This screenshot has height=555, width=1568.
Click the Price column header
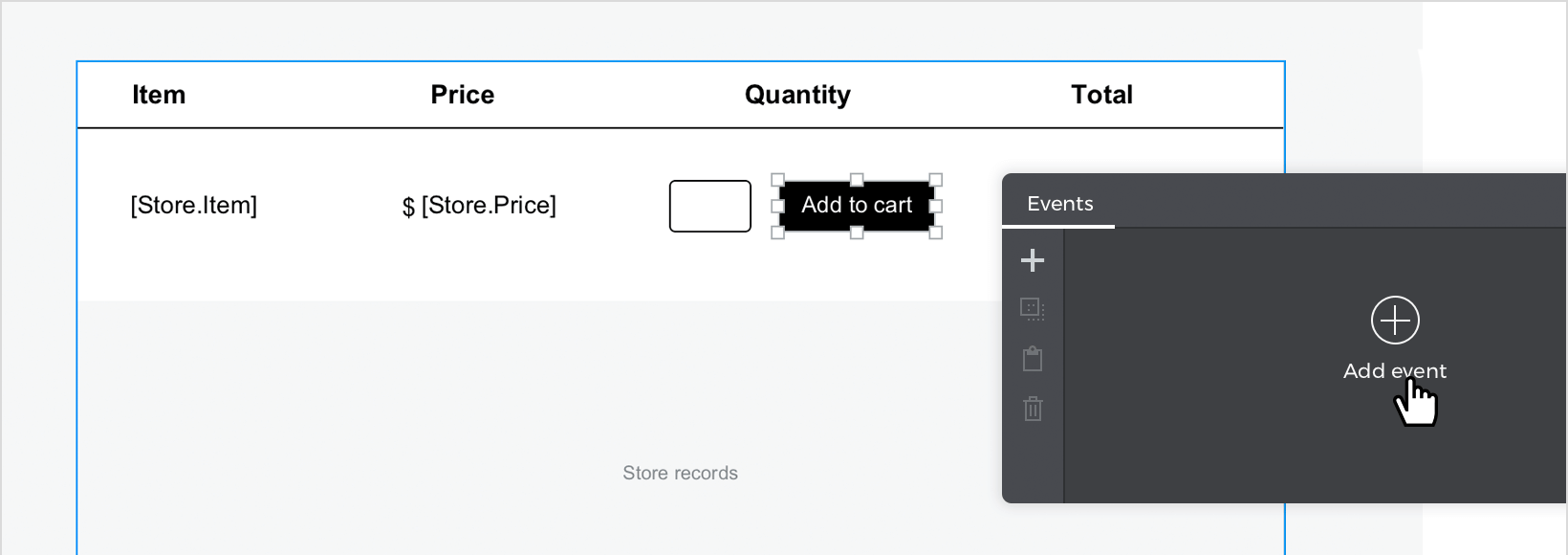click(463, 95)
